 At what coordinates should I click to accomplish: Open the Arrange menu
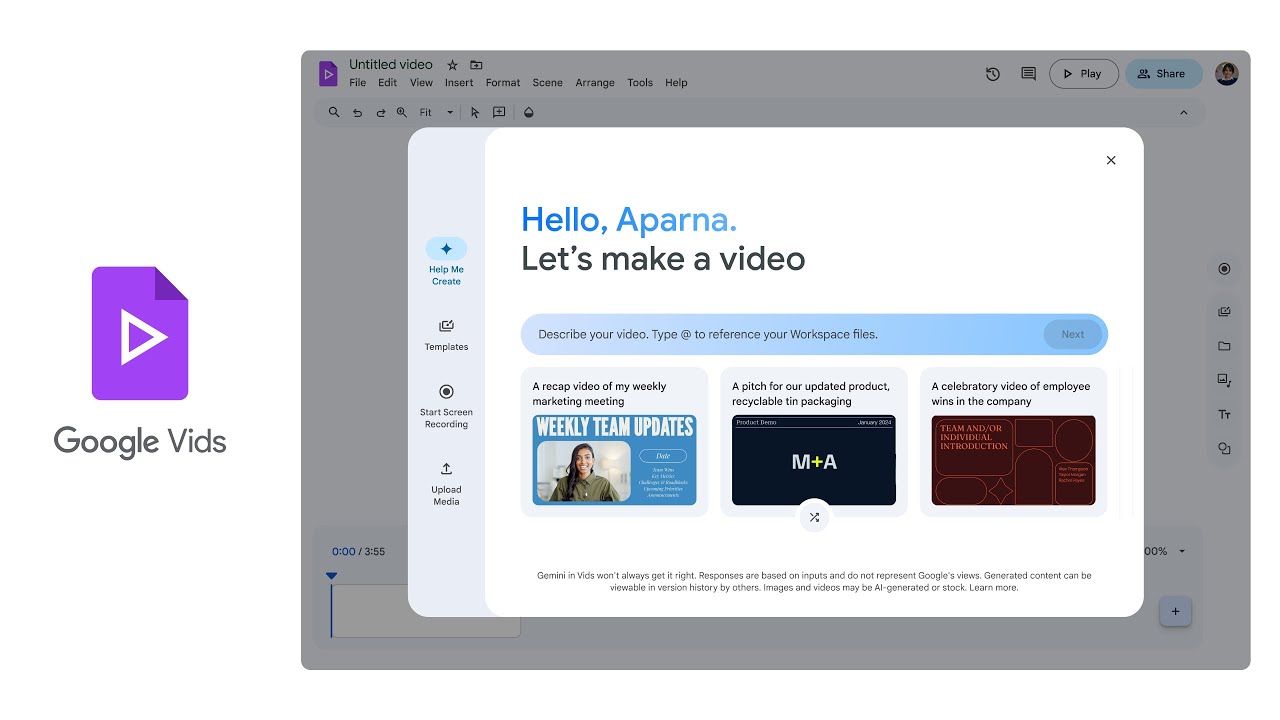coord(595,82)
